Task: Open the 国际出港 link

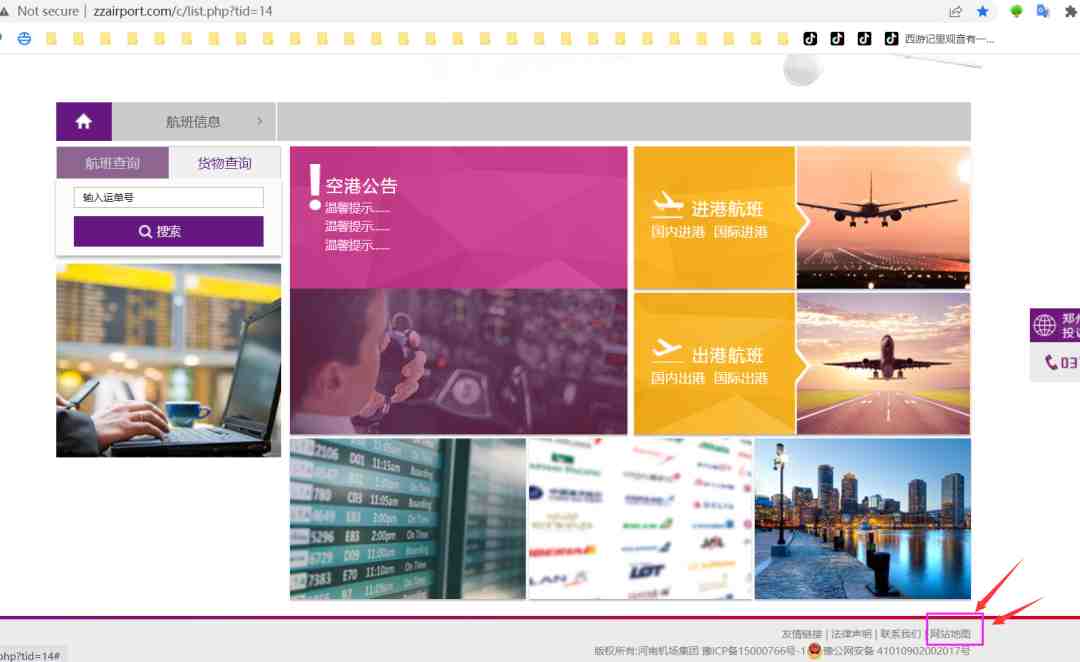Action: click(740, 378)
